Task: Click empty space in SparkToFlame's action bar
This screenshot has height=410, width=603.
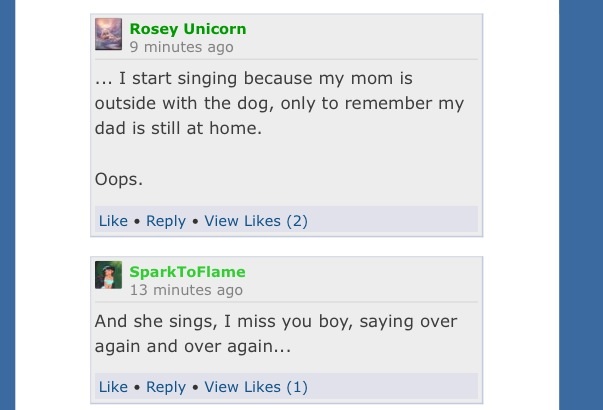Action: coord(392,386)
